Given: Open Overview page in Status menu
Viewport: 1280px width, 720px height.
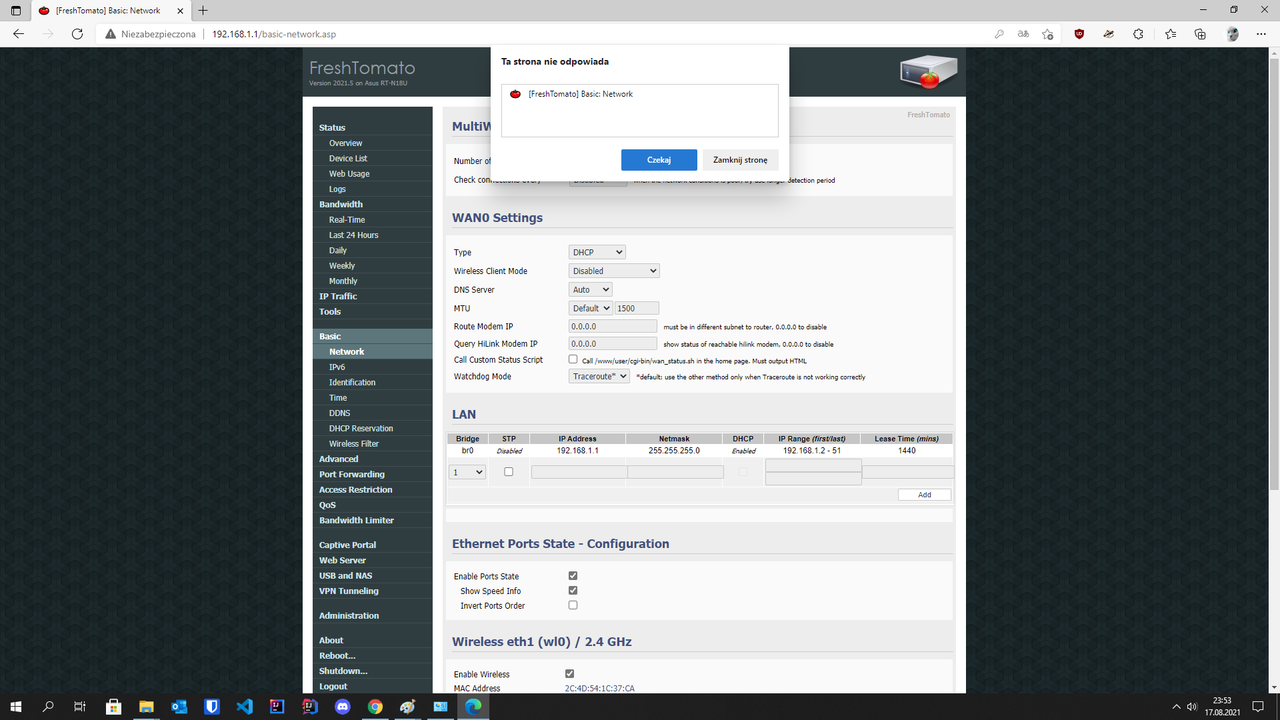Looking at the screenshot, I should (346, 143).
